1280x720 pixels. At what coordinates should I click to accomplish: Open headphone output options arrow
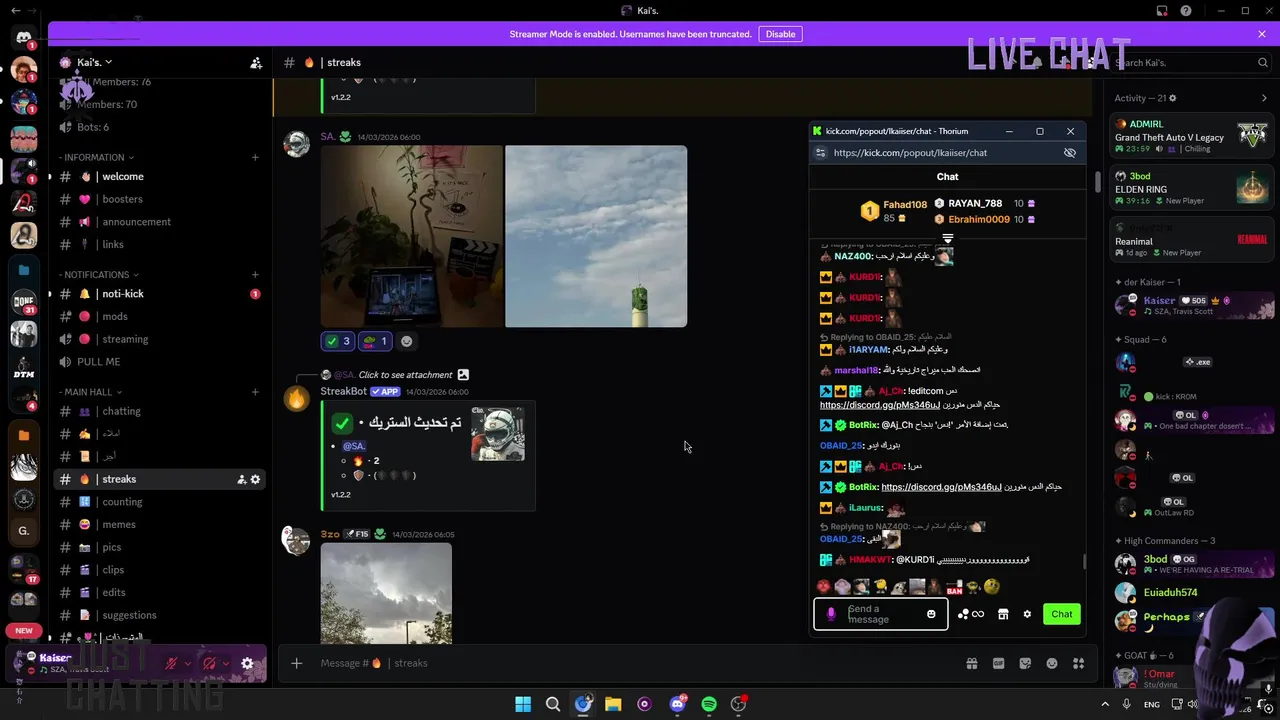coord(226,663)
